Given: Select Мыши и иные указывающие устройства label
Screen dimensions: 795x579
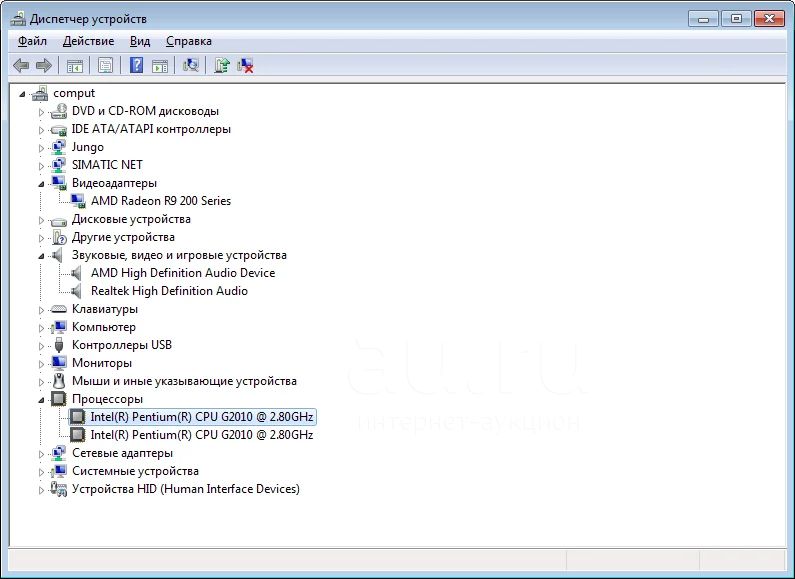Looking at the screenshot, I should [x=185, y=381].
